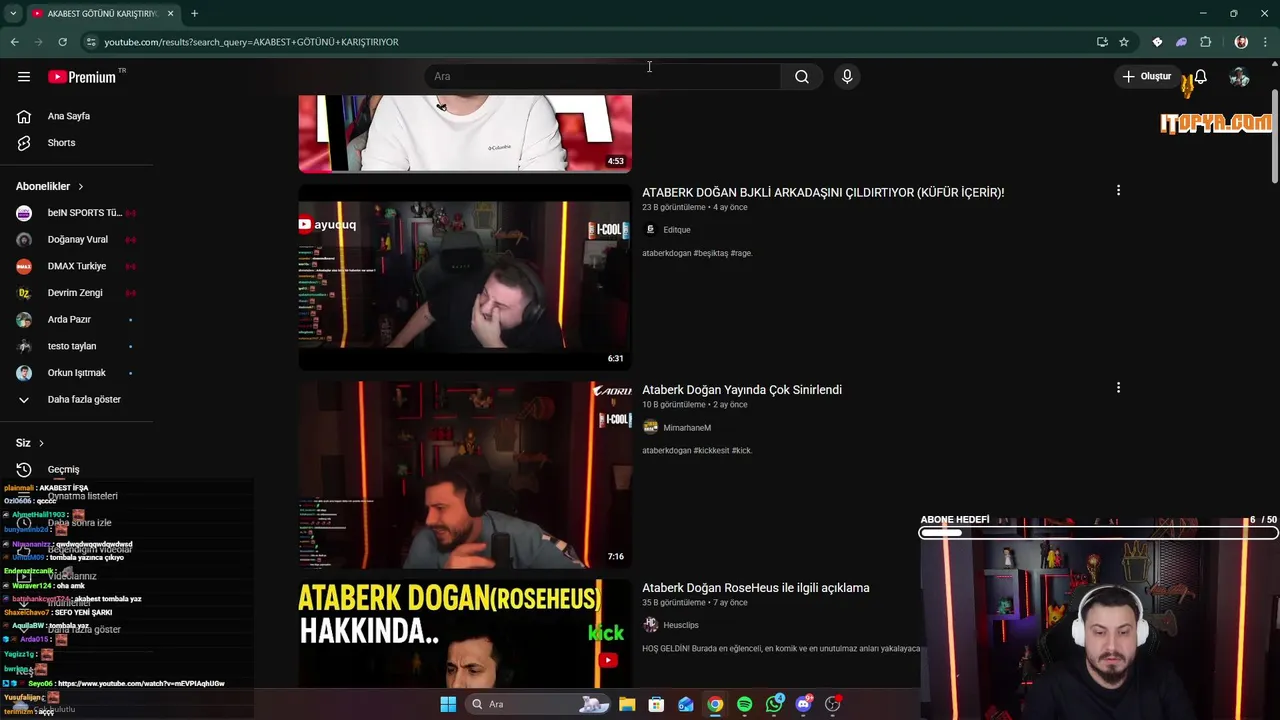The height and width of the screenshot is (720, 1280).
Task: Click install app icon in address bar
Action: click(x=1102, y=42)
